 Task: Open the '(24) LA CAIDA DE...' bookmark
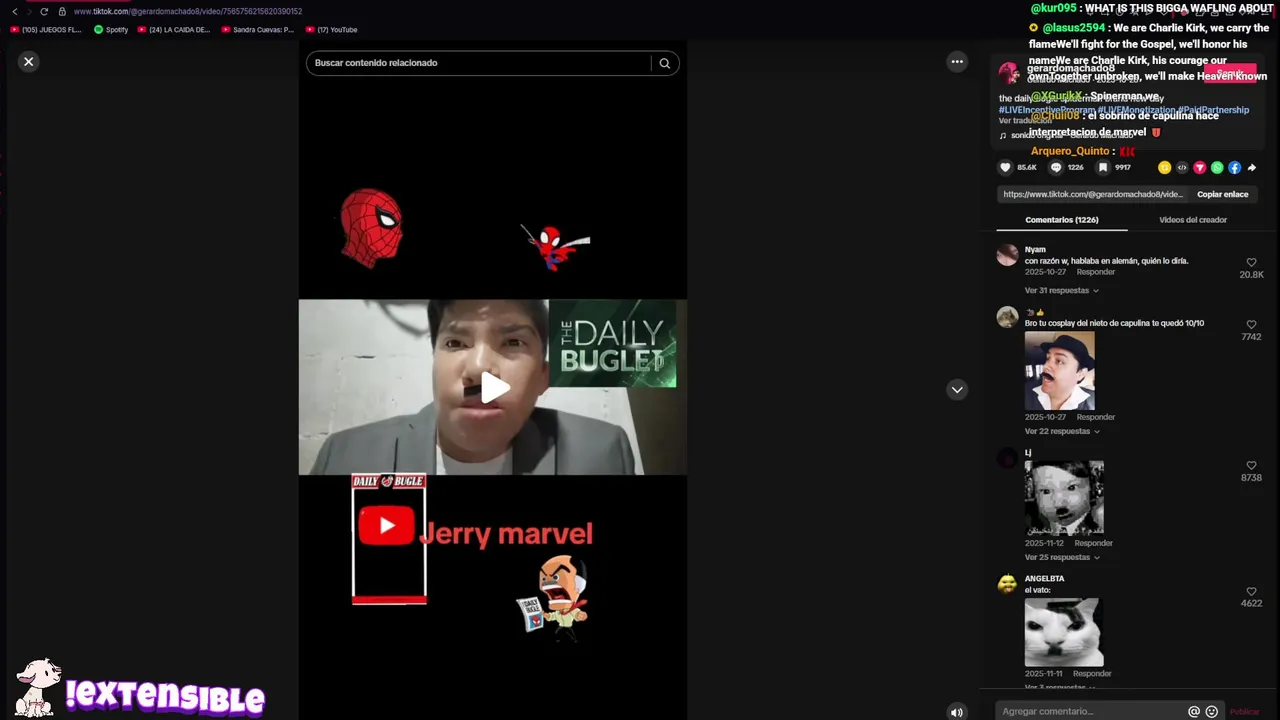[x=174, y=30]
